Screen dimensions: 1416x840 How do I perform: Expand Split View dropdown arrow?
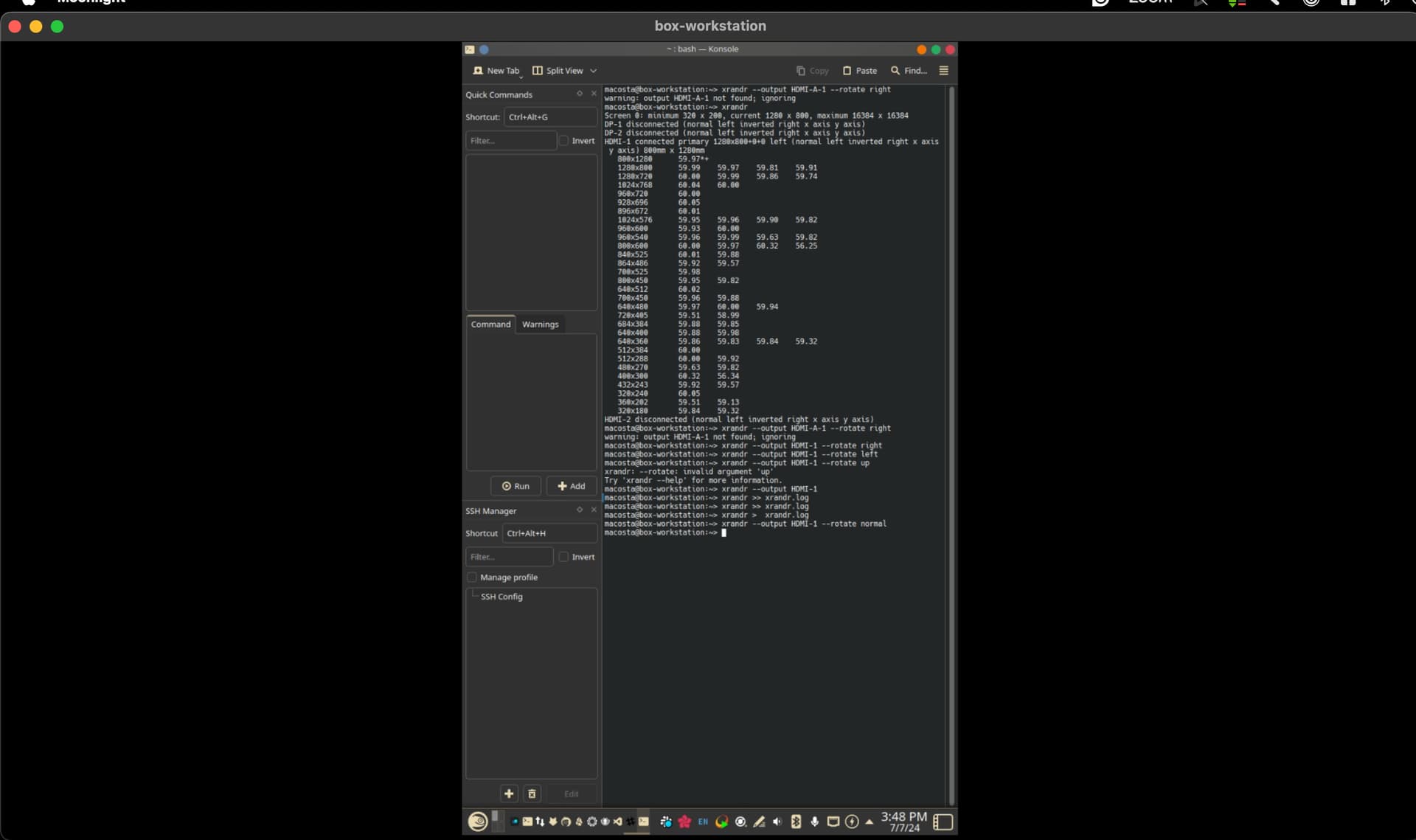coord(593,71)
